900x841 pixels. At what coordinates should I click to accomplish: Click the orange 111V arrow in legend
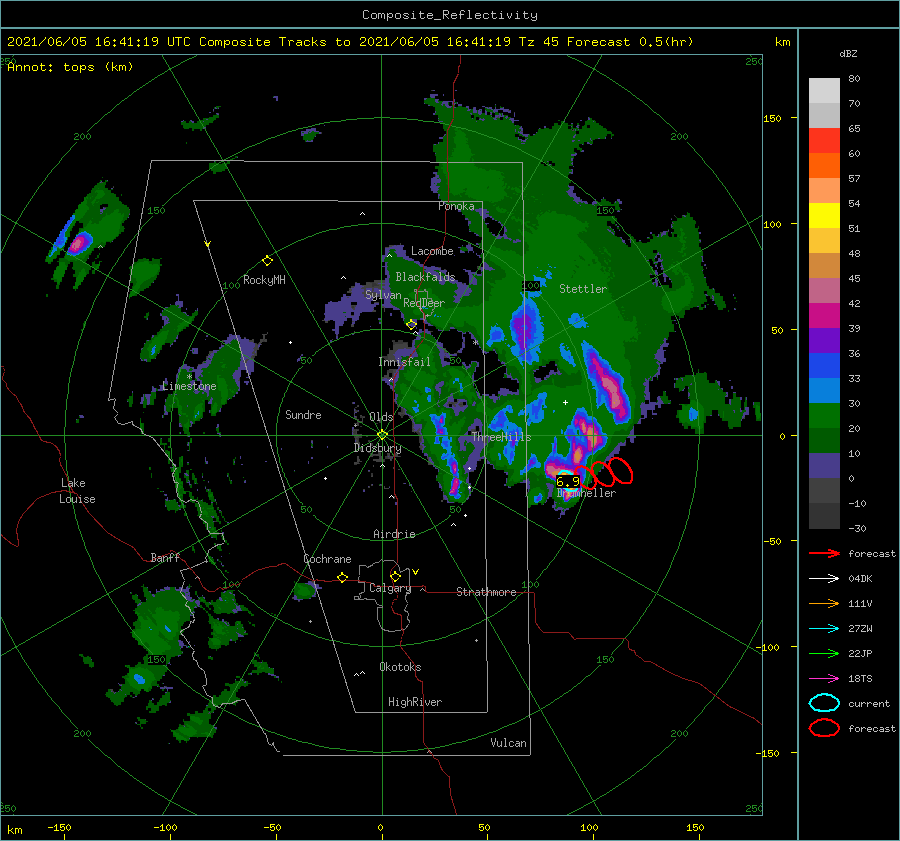coord(824,603)
